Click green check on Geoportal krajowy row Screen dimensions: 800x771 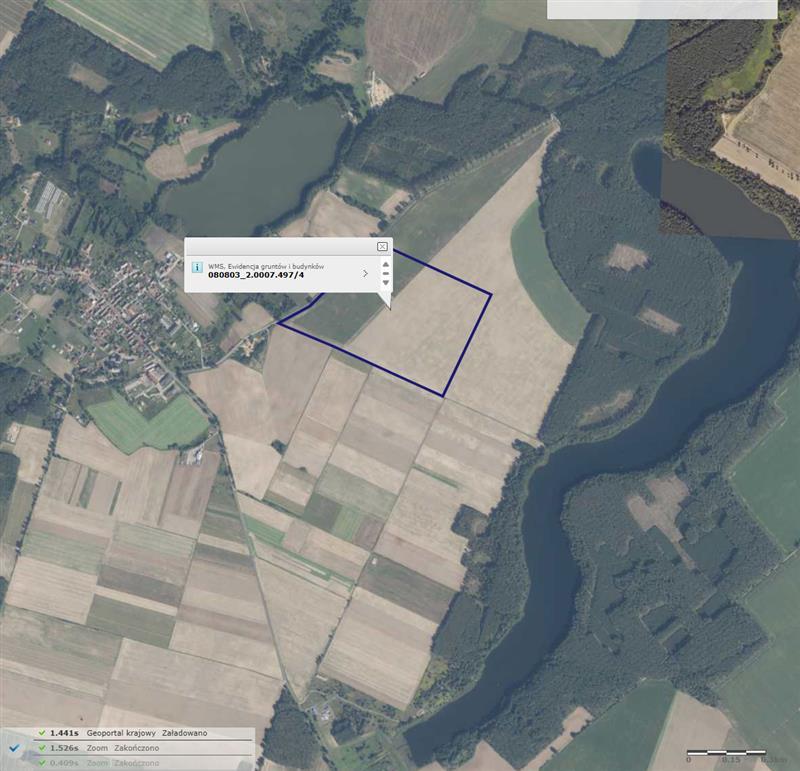pos(41,733)
